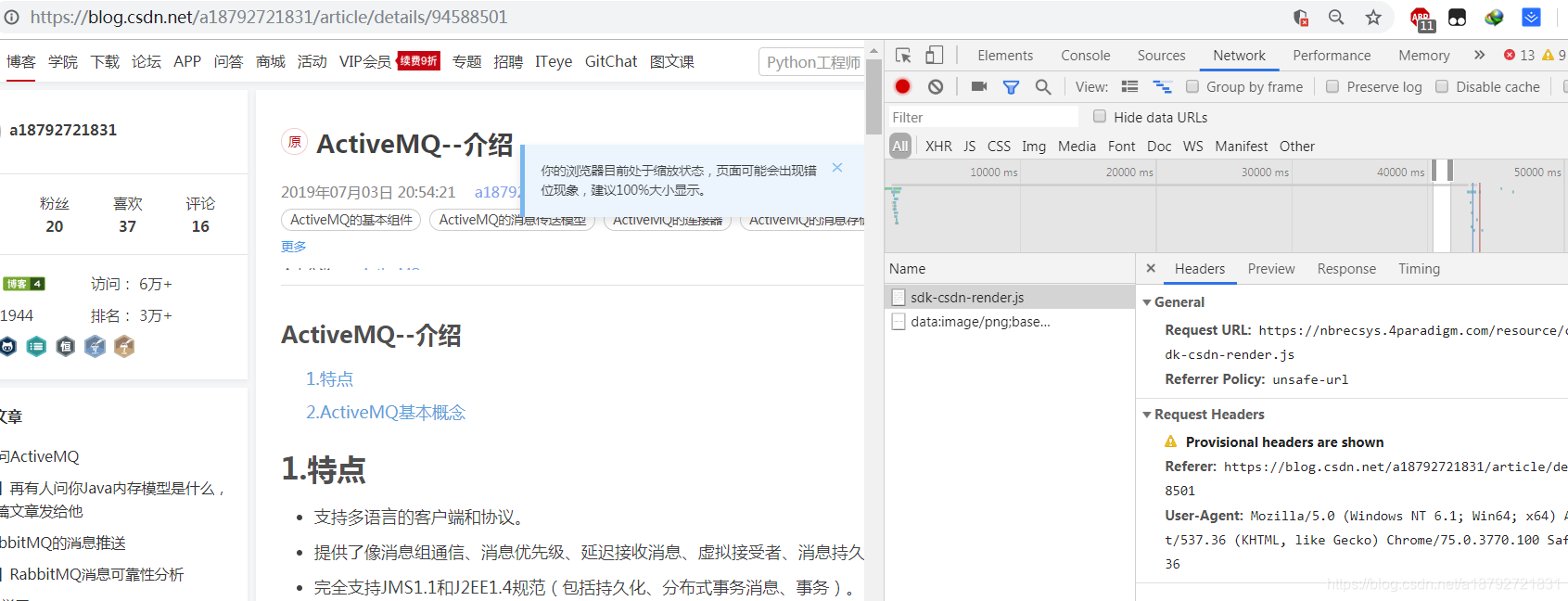Toggle the network filter funnel icon

(x=1011, y=87)
